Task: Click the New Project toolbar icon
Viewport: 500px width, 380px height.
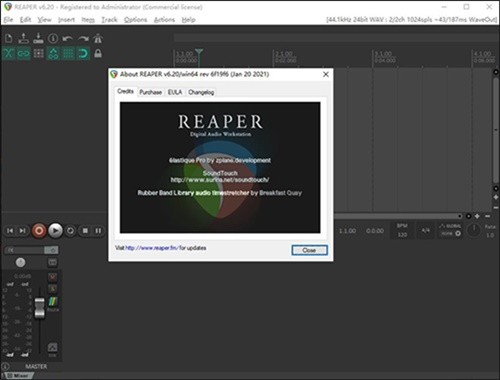Action: 9,38
